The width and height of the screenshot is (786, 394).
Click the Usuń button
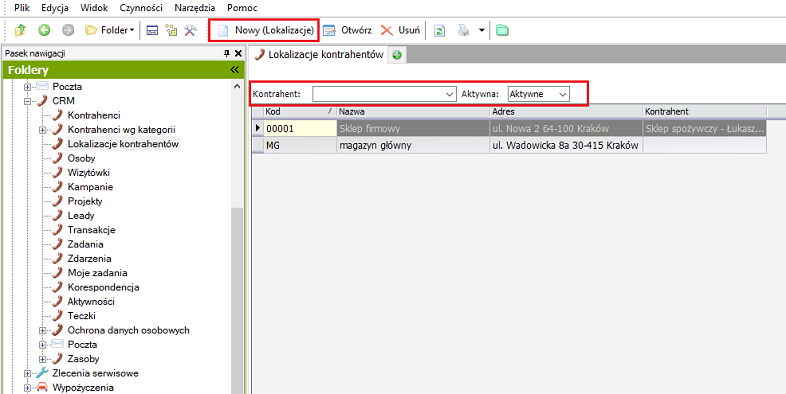(400, 31)
